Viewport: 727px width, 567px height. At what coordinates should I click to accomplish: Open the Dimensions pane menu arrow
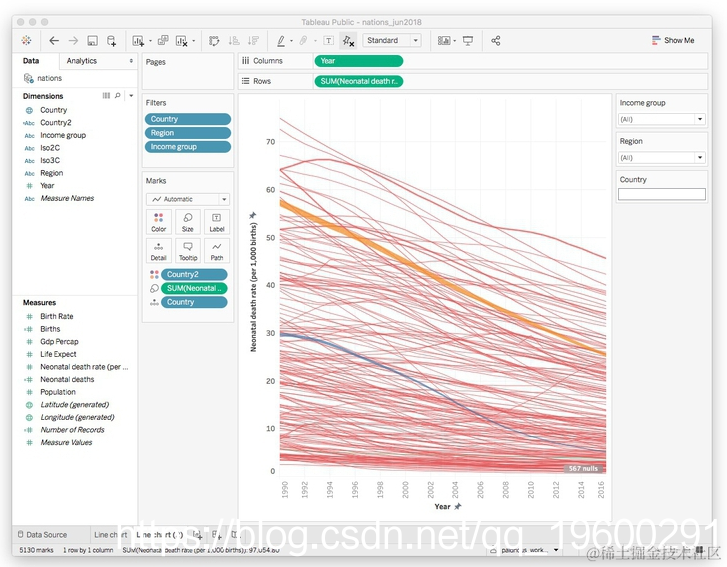131,96
